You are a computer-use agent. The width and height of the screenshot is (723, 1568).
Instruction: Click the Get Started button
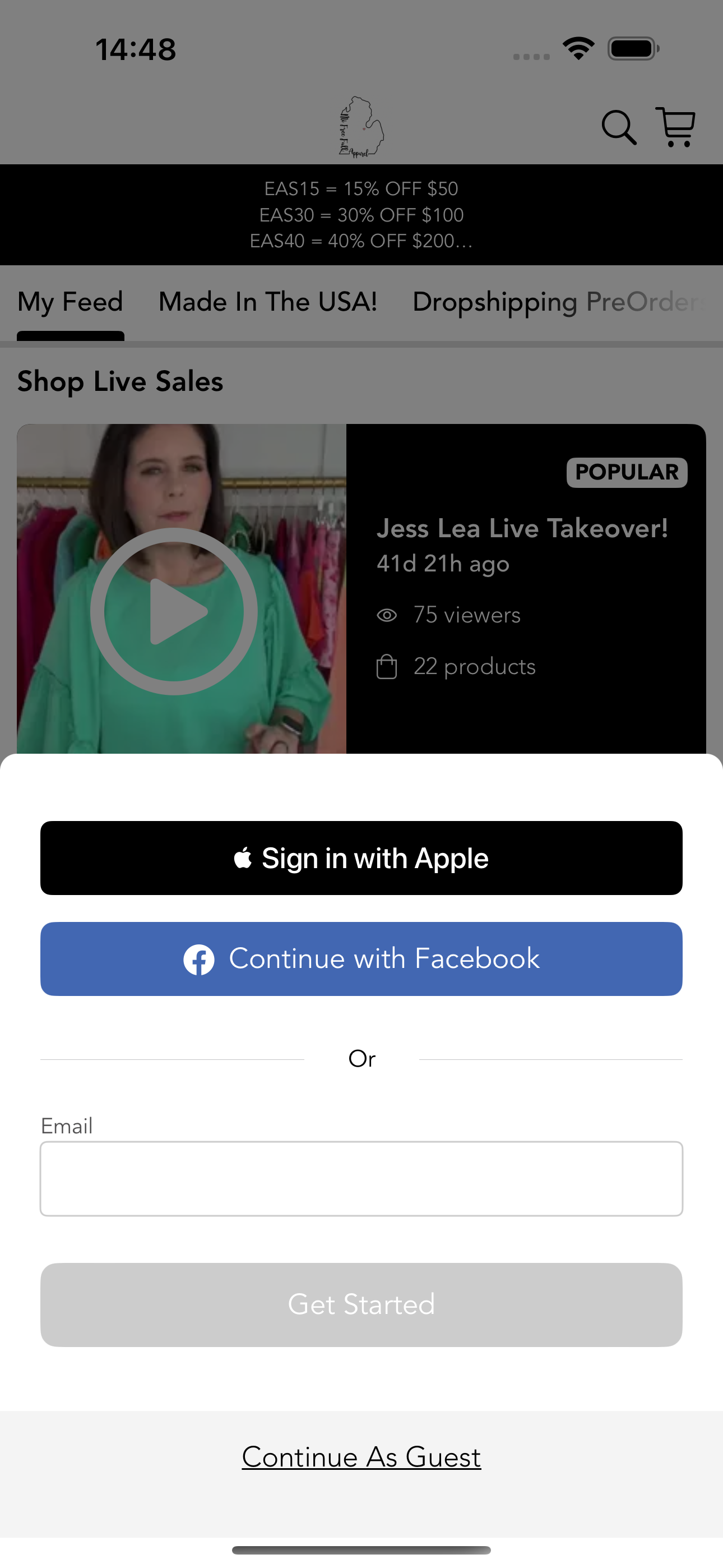361,1305
